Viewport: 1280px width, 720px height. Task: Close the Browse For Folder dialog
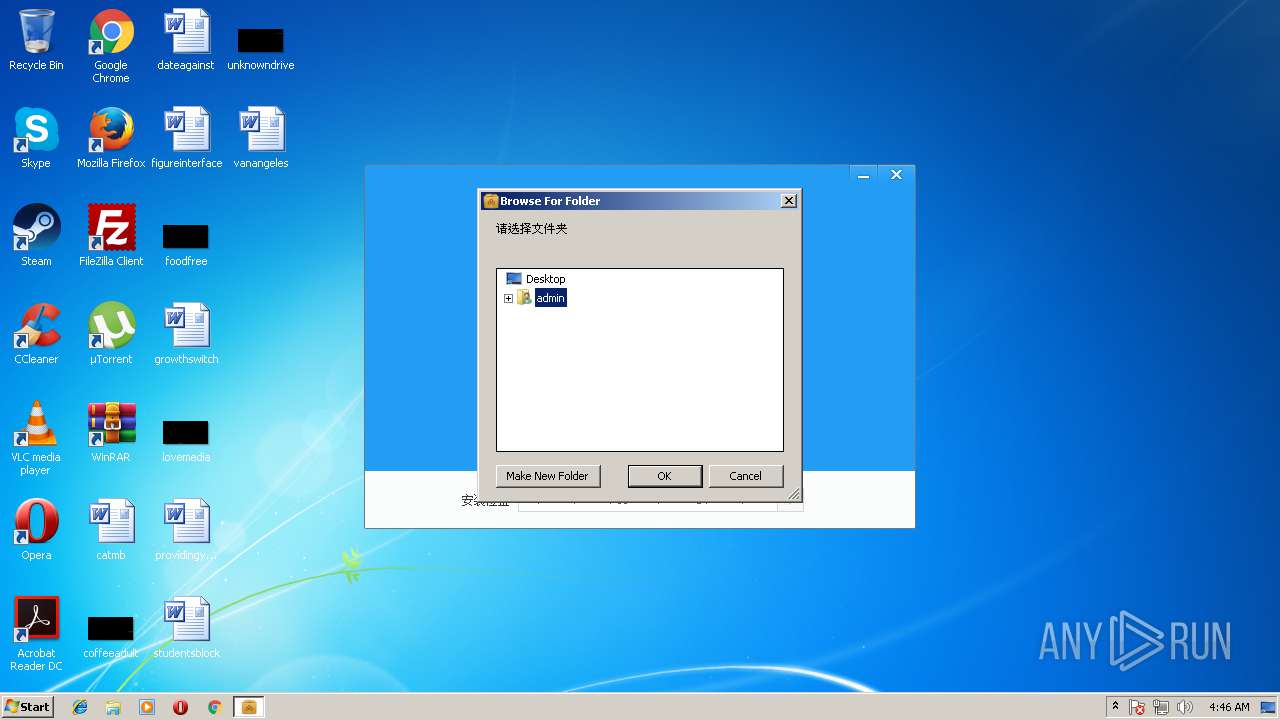(788, 201)
